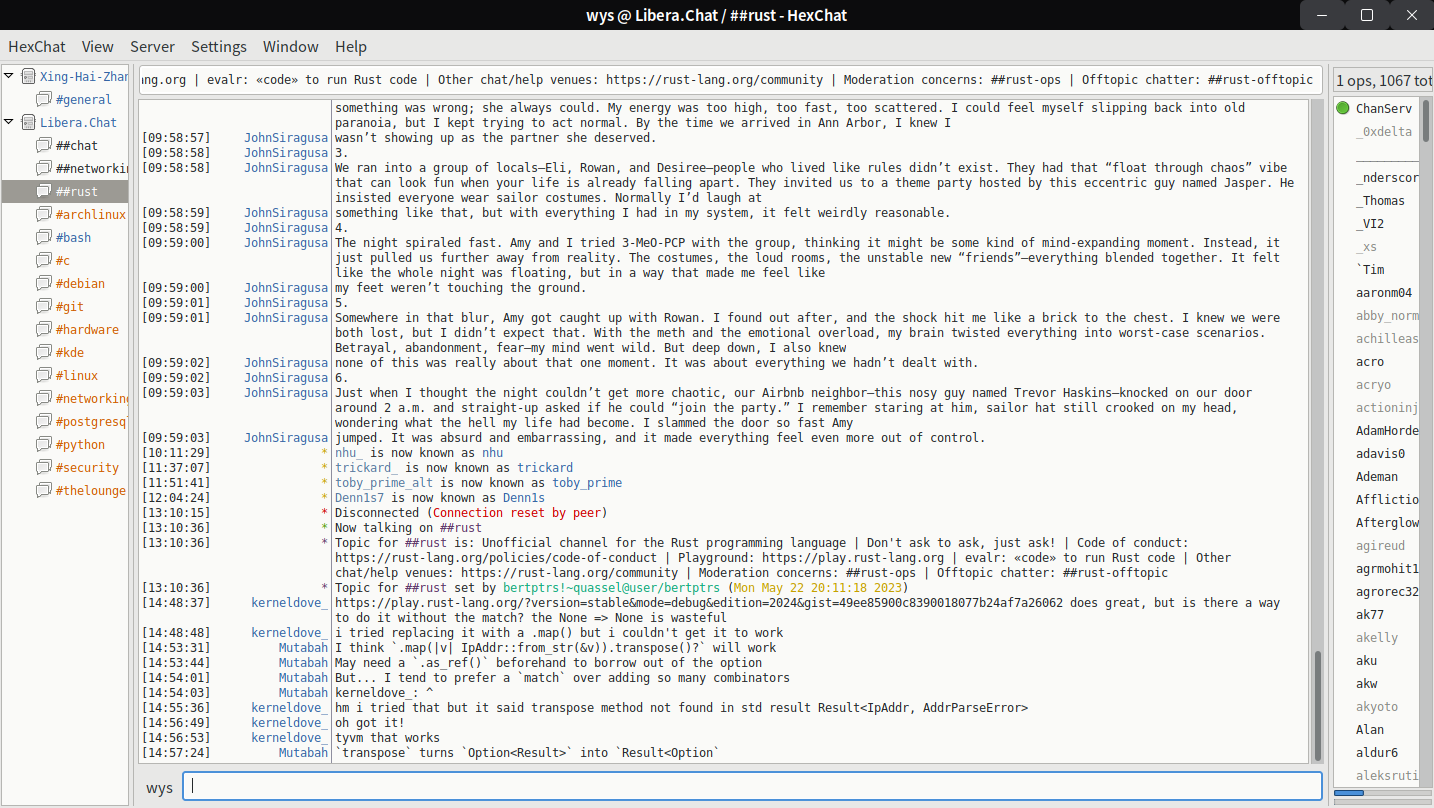Collapse the Xing-Hai-Zhan server tree

(9, 76)
